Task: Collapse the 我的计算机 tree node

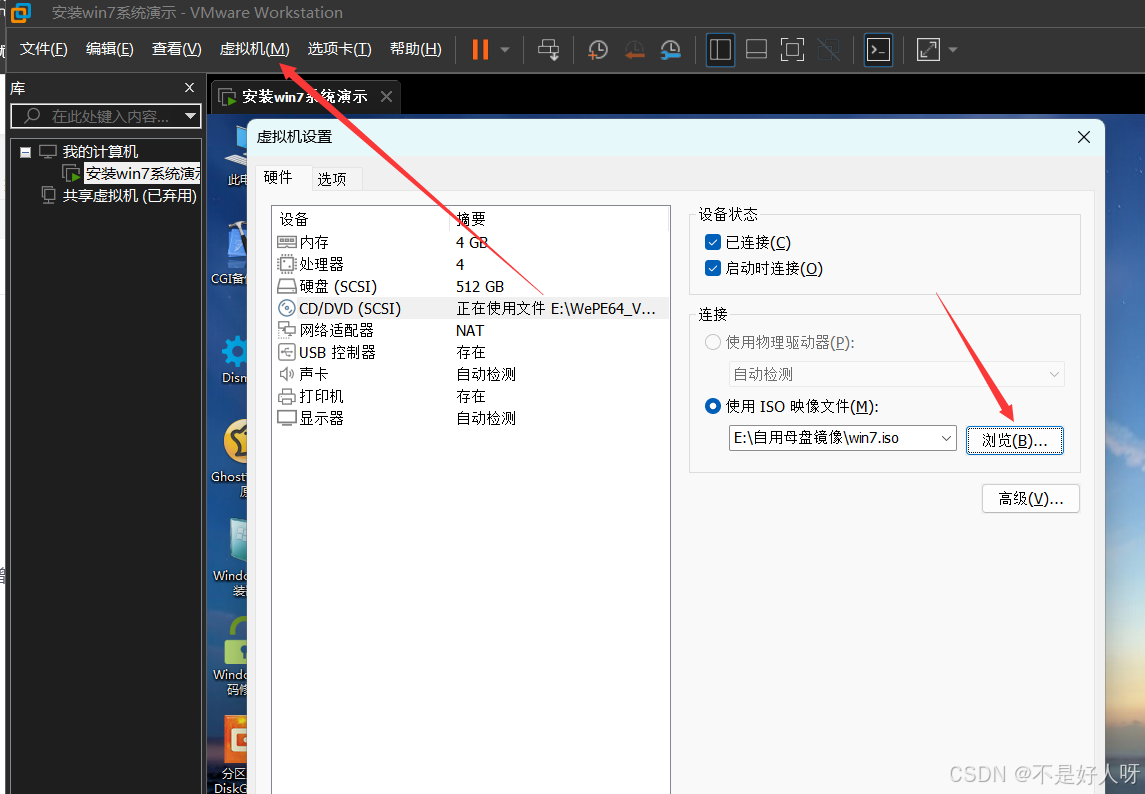Action: pyautogui.click(x=26, y=152)
